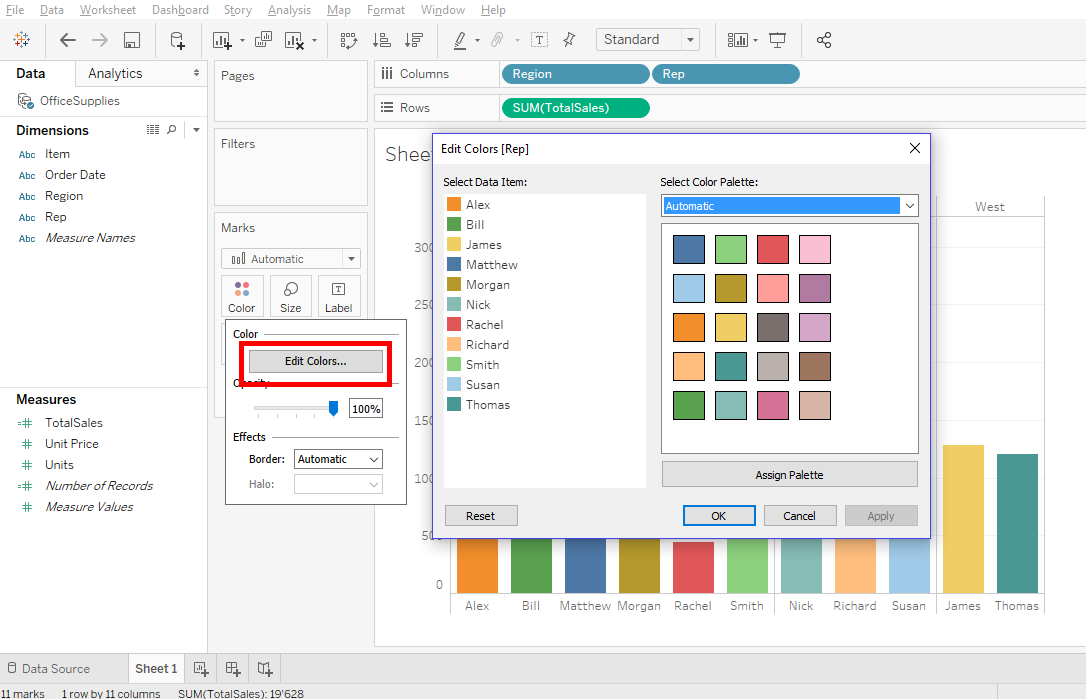Screen dimensions: 1086x699
Task: Click the Size button in Marks card
Action: [290, 296]
